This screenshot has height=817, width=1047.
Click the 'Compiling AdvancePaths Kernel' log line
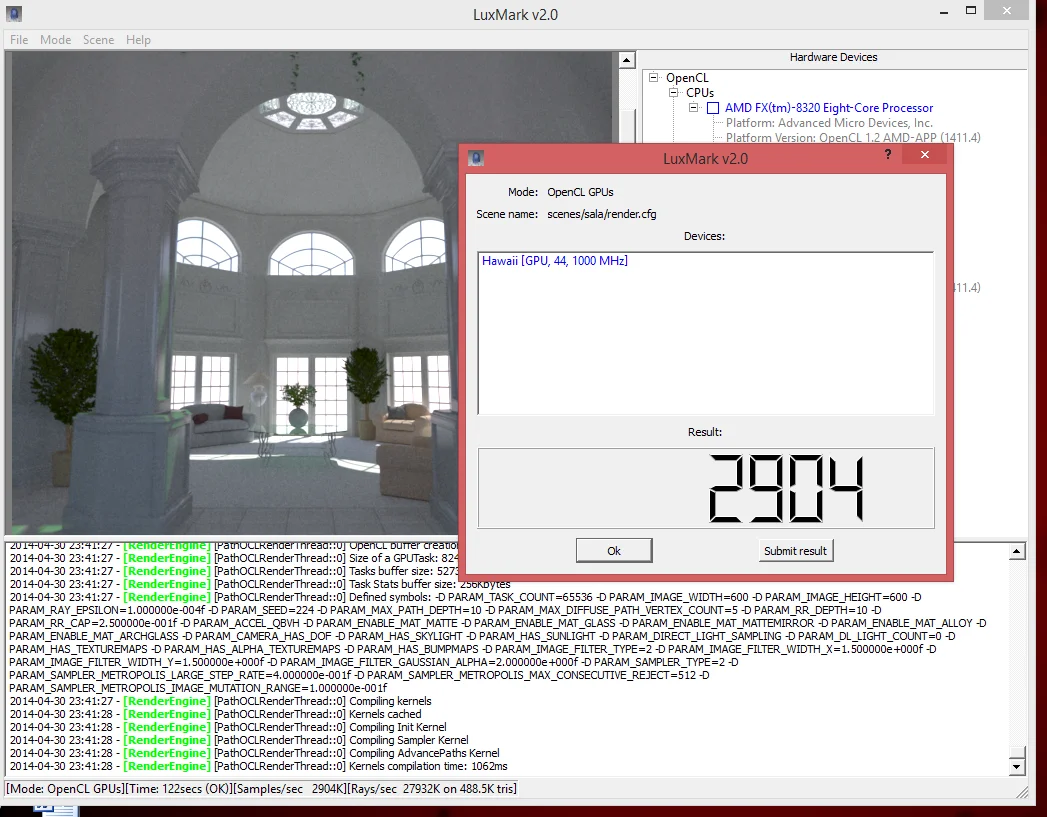pos(254,753)
